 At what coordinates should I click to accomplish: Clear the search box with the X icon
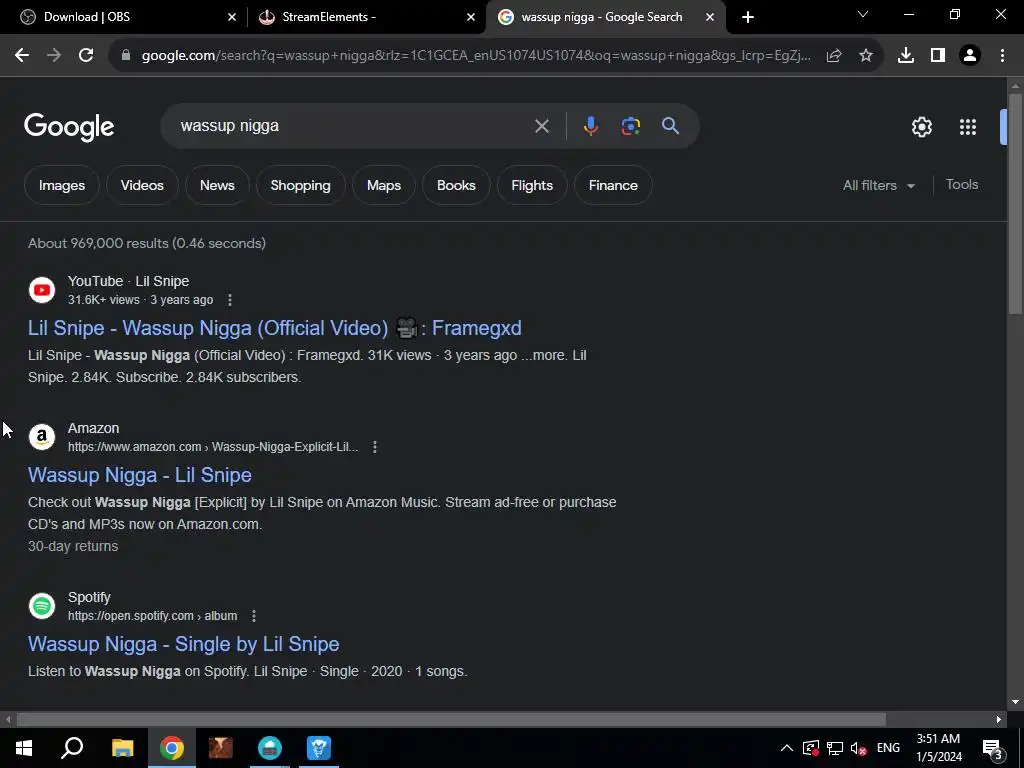541,126
